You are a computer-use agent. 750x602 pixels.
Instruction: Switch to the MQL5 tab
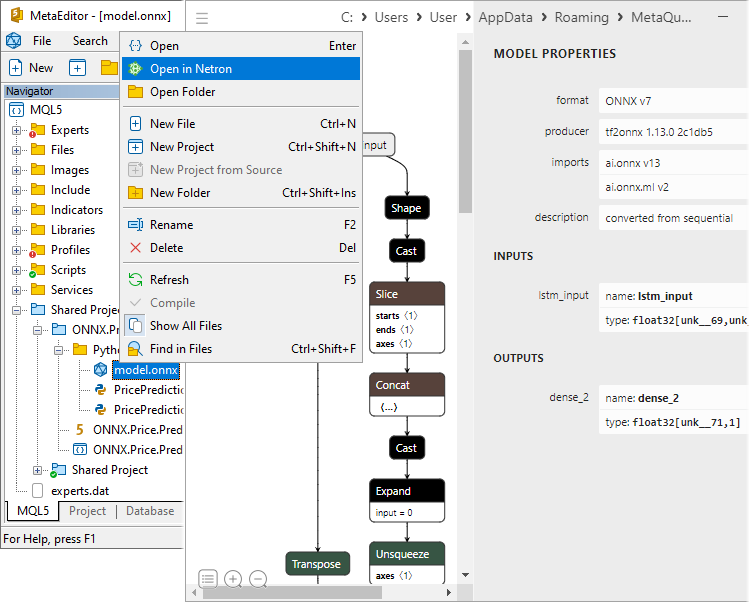tap(33, 511)
